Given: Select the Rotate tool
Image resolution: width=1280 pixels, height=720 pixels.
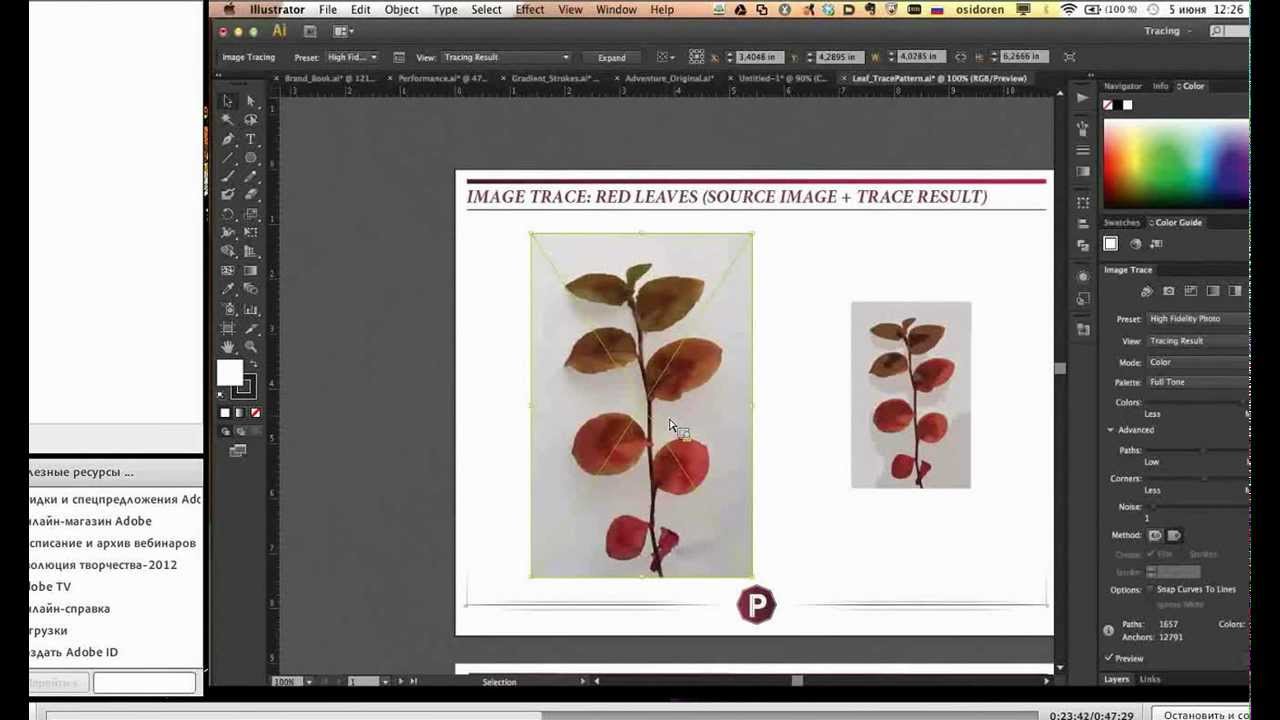Looking at the screenshot, I should click(x=228, y=214).
